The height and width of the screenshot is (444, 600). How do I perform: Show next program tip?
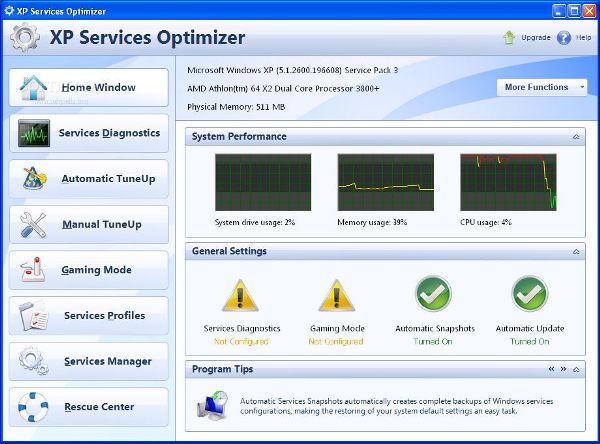point(563,369)
